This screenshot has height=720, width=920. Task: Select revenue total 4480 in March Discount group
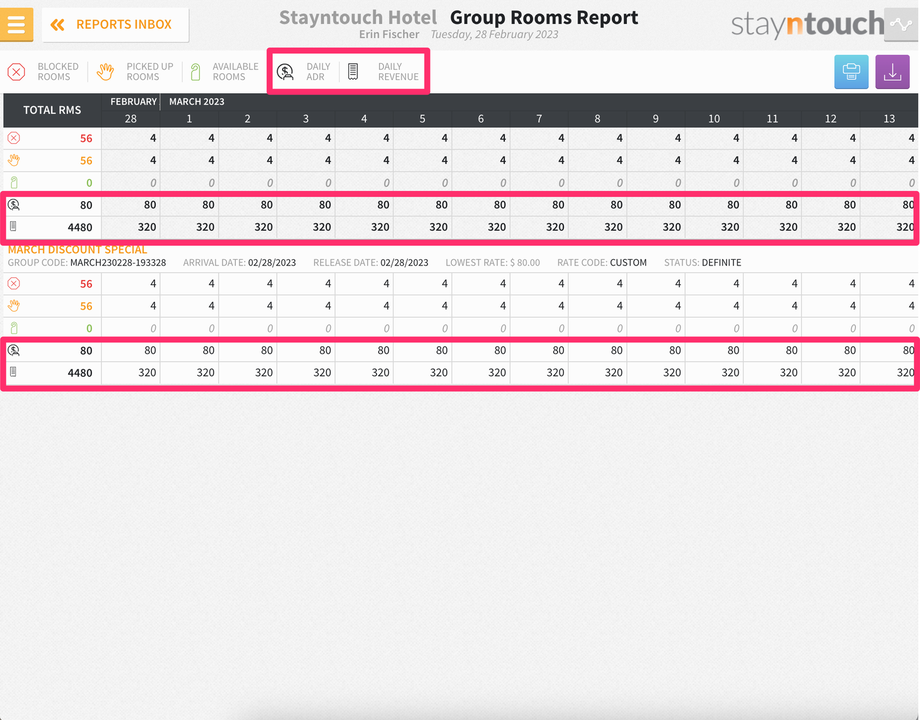click(x=80, y=373)
